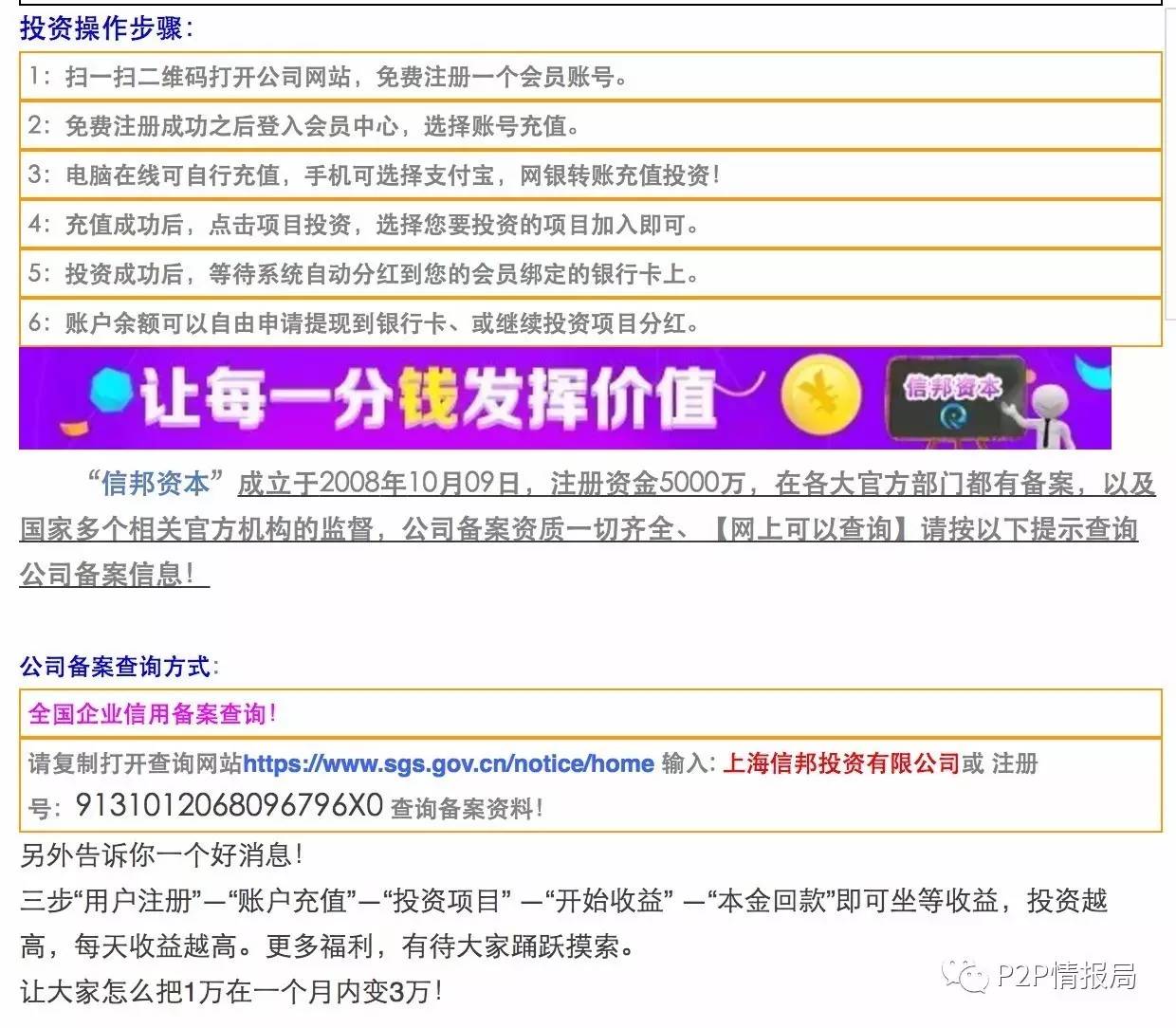This screenshot has width=1176, height=1028.
Task: Select registration number 9131012068096796X0
Action: click(229, 806)
